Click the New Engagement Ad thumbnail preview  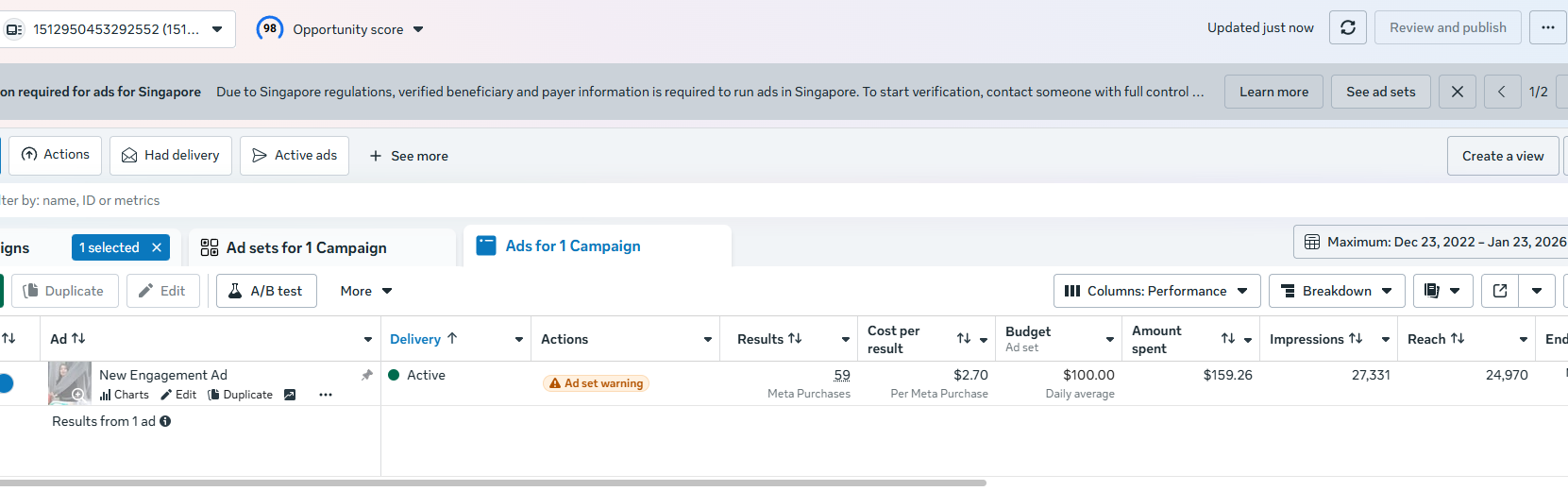(70, 383)
